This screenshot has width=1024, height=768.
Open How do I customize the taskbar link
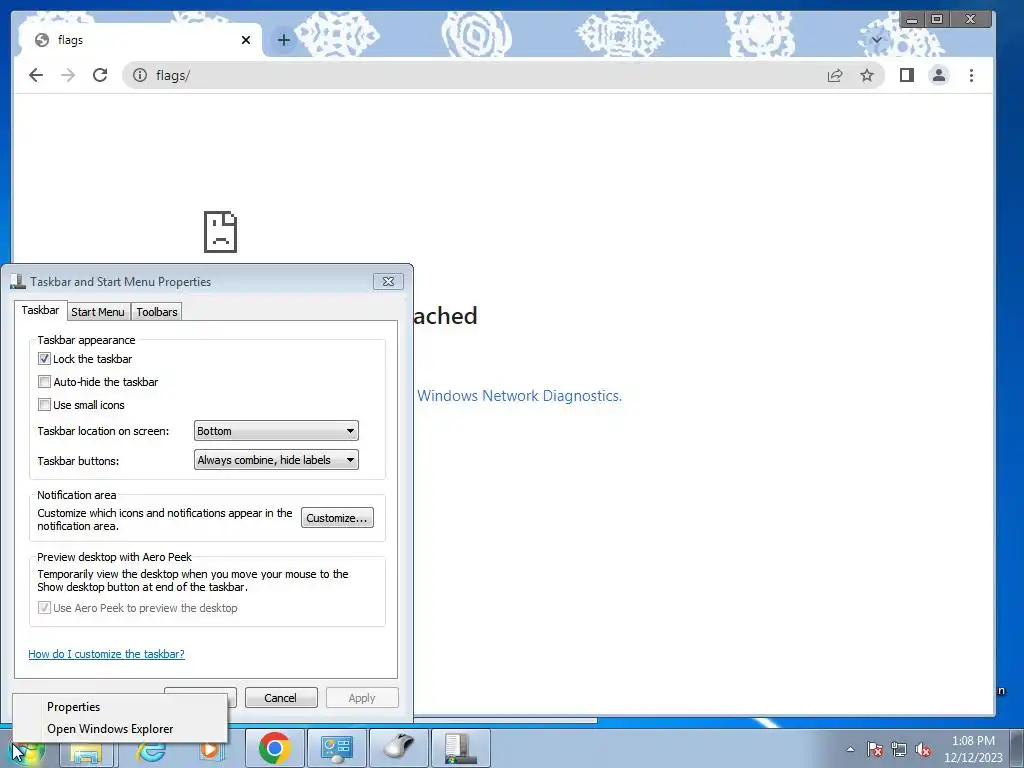(x=106, y=654)
